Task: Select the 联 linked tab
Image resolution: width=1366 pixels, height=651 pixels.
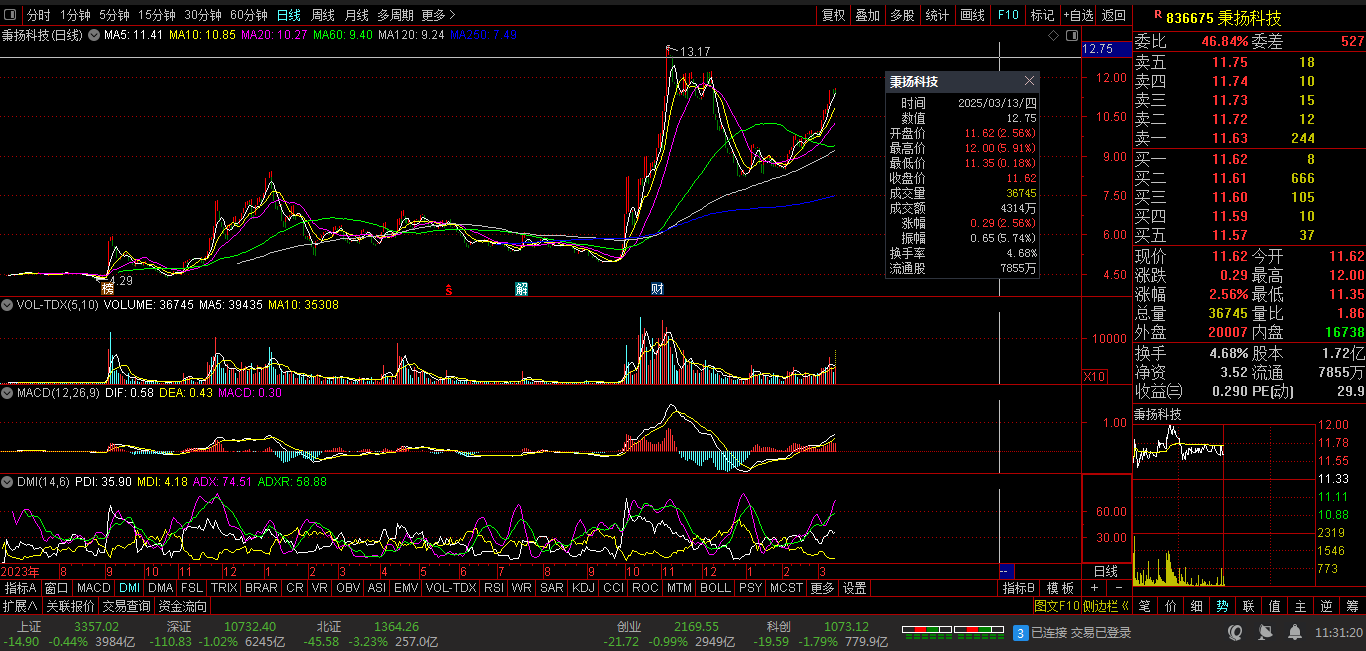Action: [1248, 605]
